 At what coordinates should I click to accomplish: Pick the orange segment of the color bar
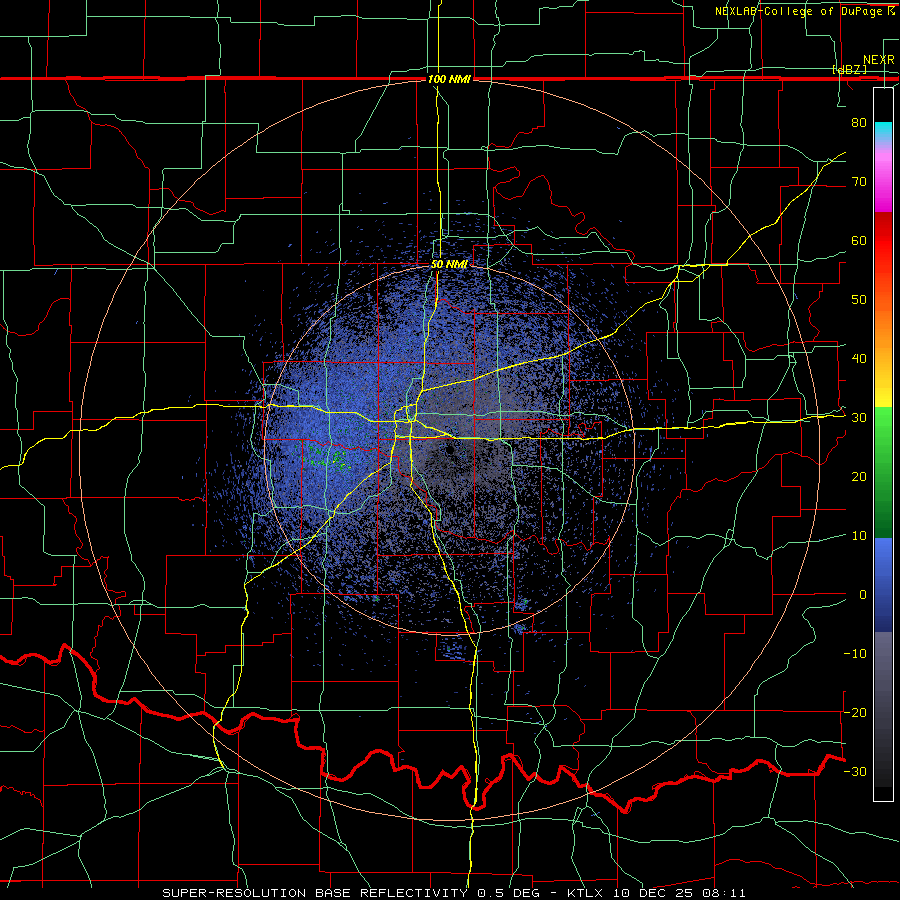(883, 327)
